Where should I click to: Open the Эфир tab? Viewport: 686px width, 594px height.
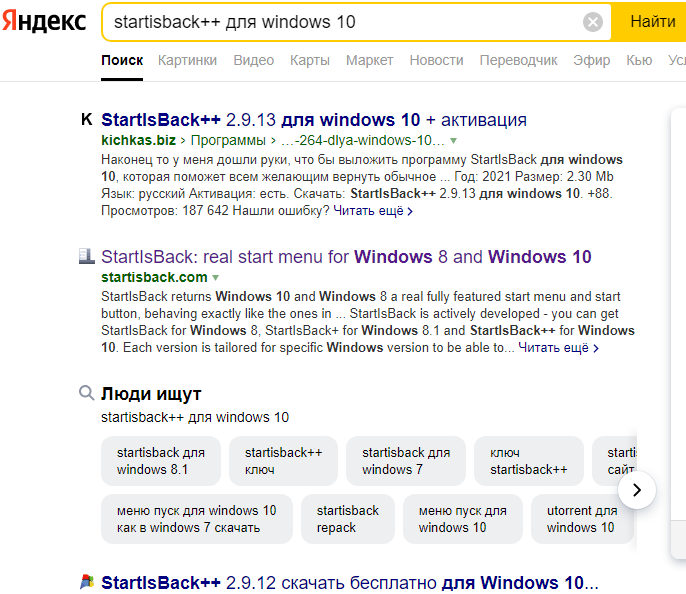pyautogui.click(x=592, y=60)
